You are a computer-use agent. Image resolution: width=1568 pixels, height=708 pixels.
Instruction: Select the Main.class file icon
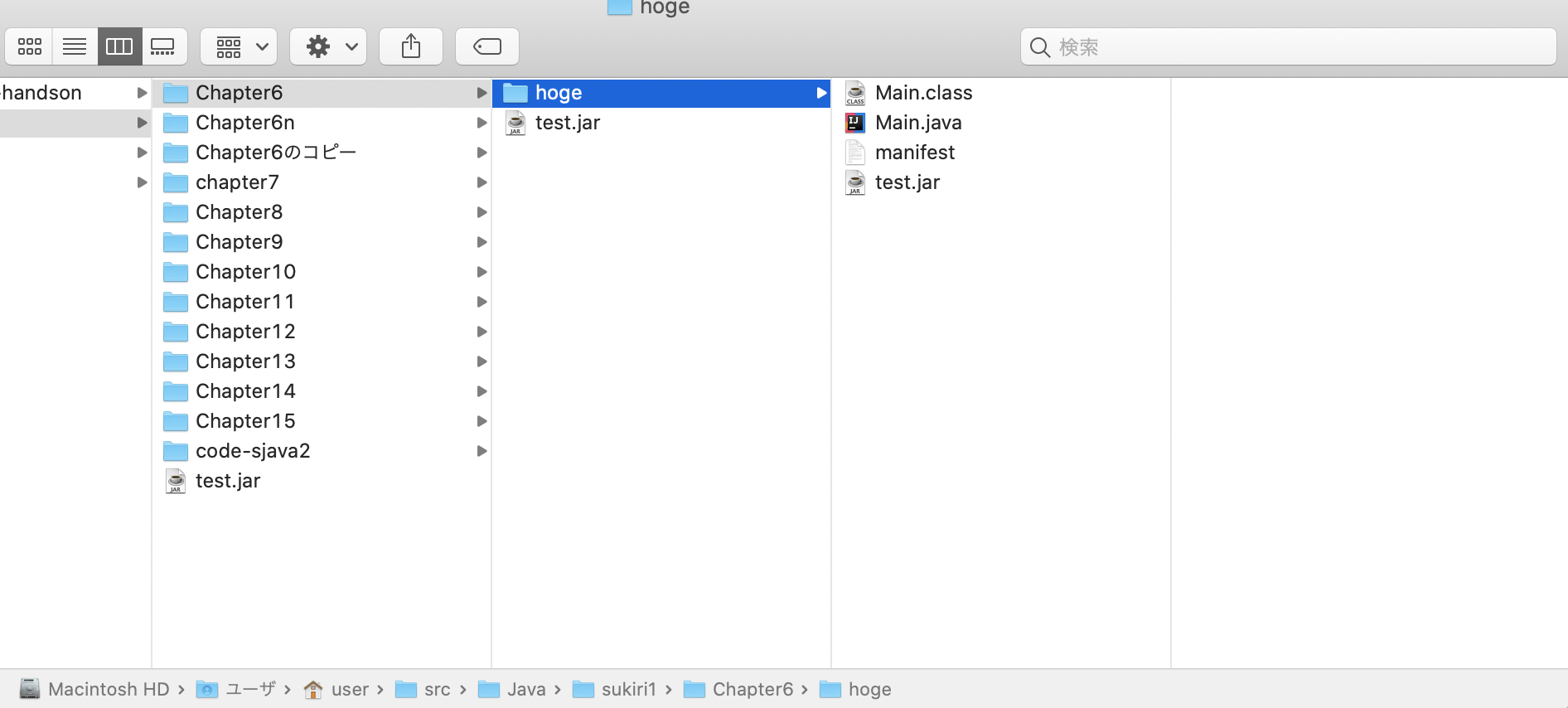click(855, 93)
